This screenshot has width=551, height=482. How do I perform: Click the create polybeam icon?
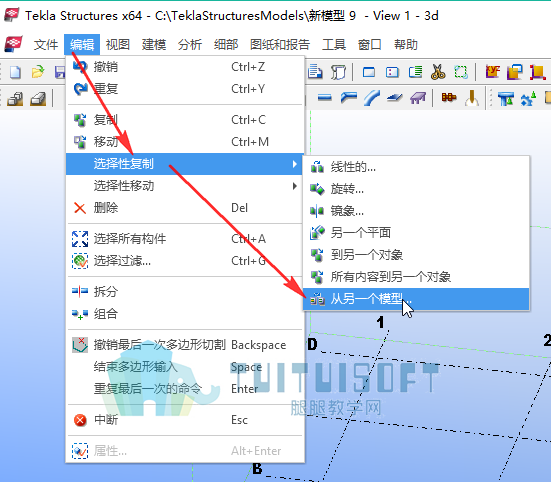point(349,98)
